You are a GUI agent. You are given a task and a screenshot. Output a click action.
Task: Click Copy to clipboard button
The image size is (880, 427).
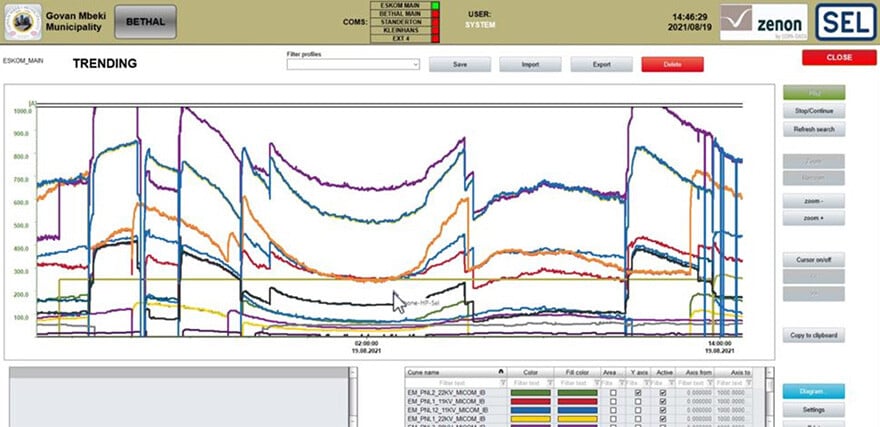814,336
